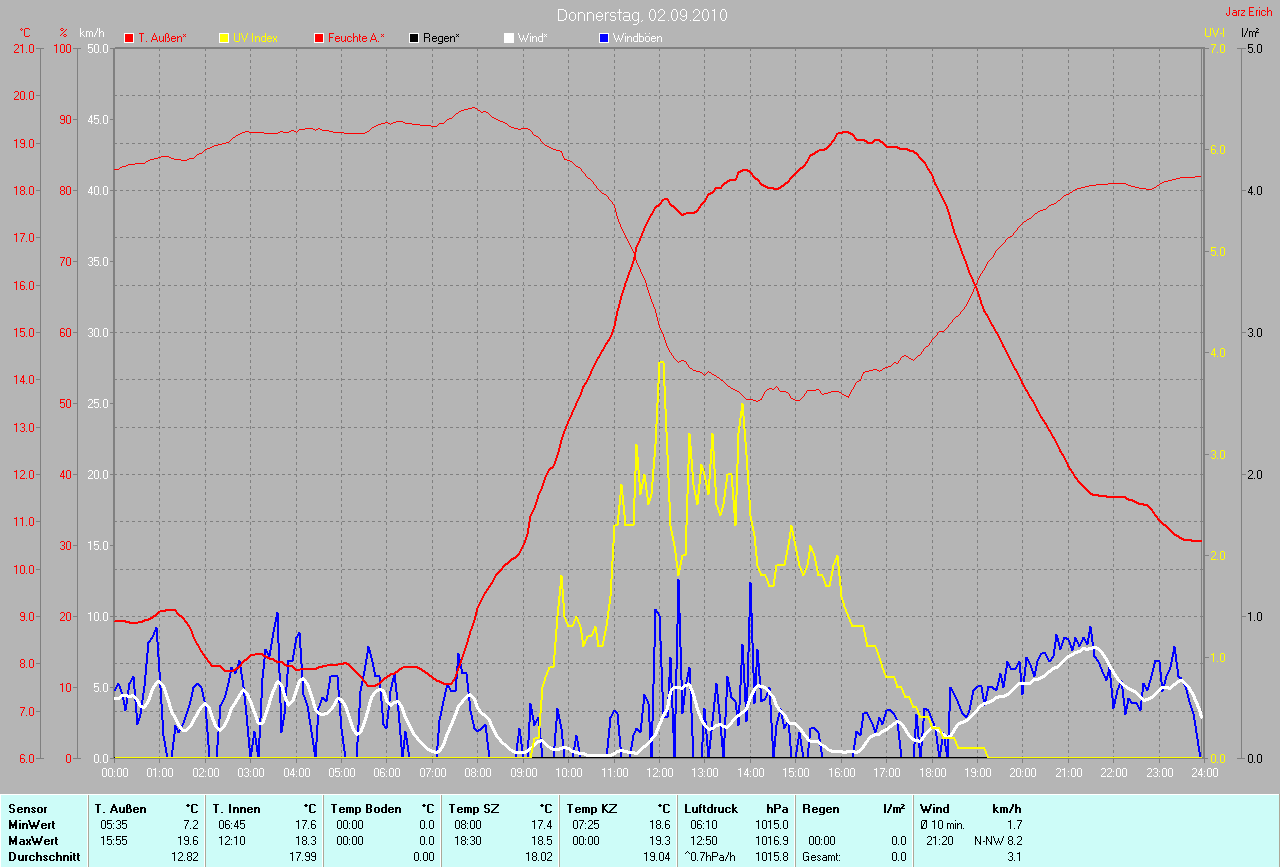This screenshot has width=1280, height=867.
Task: Click the "MaxWert" row label
Action: click(x=31, y=841)
